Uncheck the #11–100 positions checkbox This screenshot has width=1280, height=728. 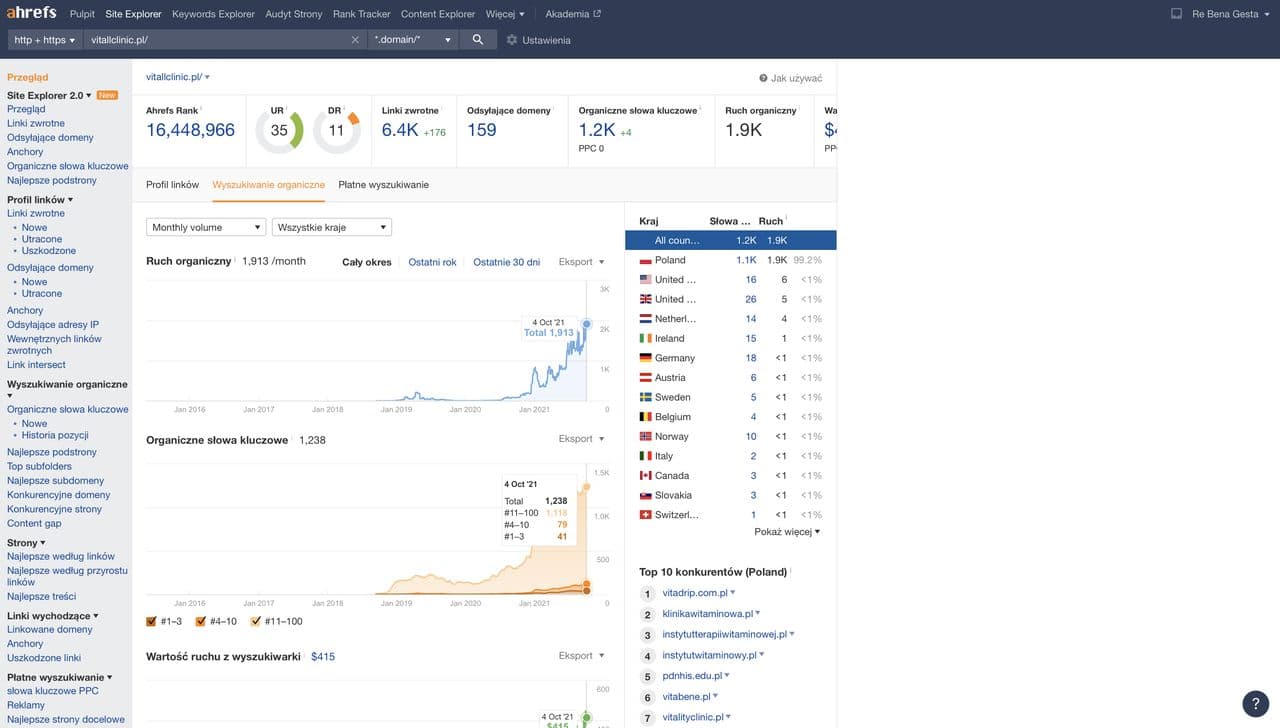(x=256, y=621)
